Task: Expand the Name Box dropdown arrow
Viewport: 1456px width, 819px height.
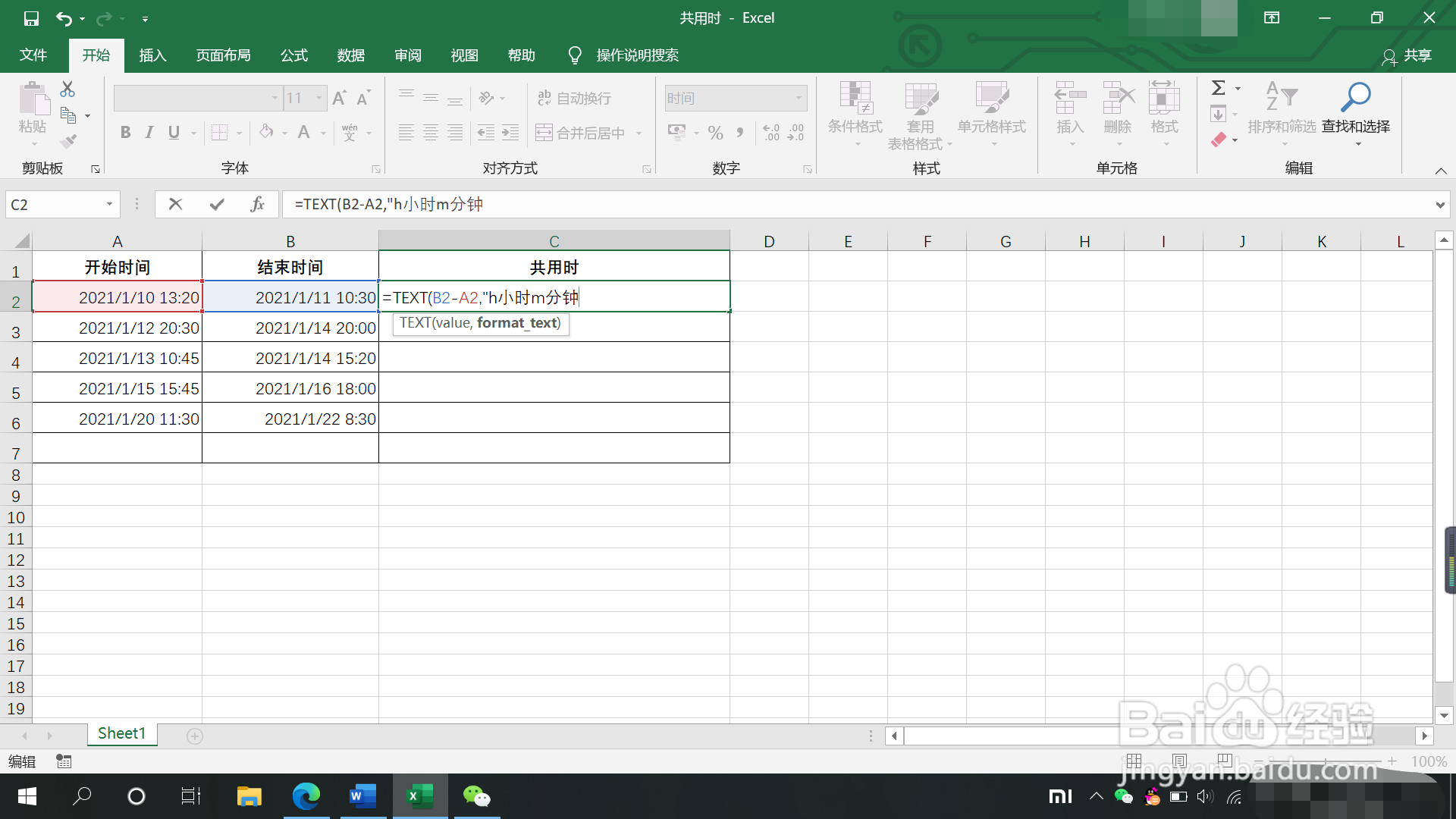Action: 109,204
